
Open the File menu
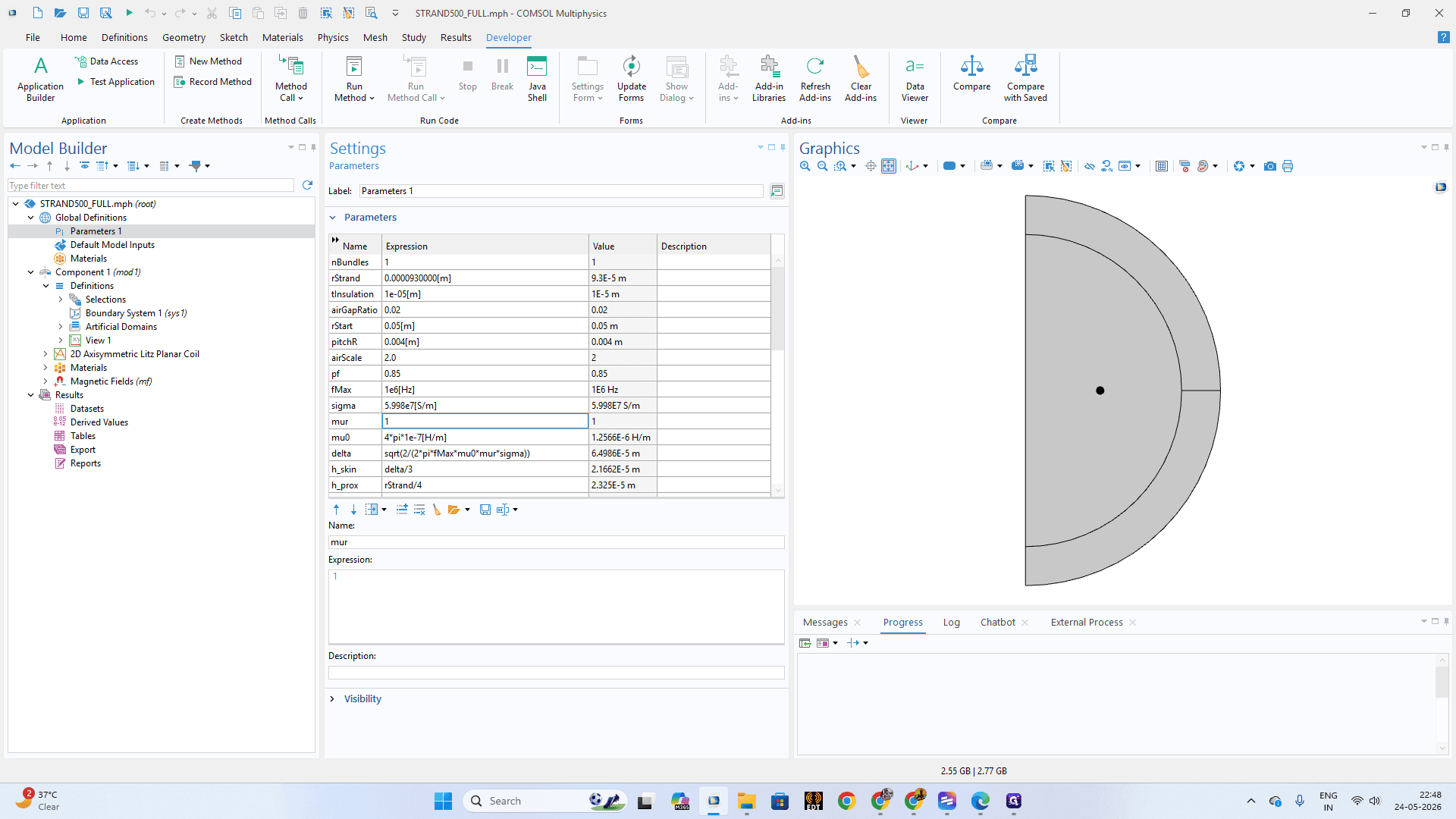point(33,37)
